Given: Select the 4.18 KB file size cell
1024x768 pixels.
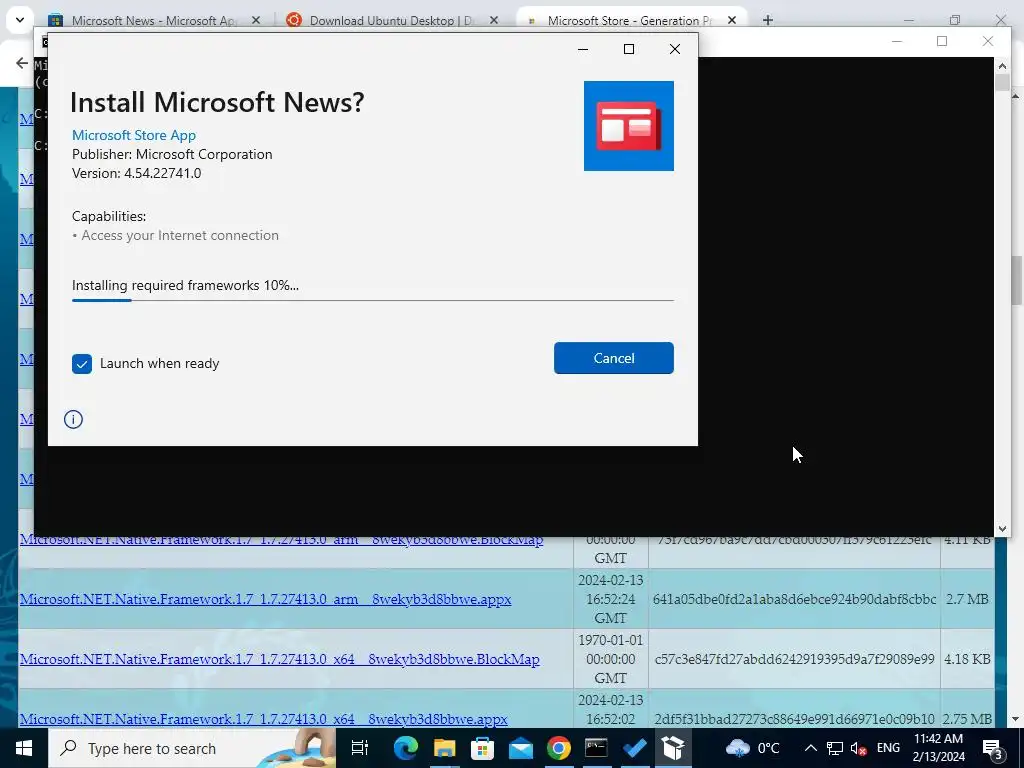Looking at the screenshot, I should pos(967,659).
